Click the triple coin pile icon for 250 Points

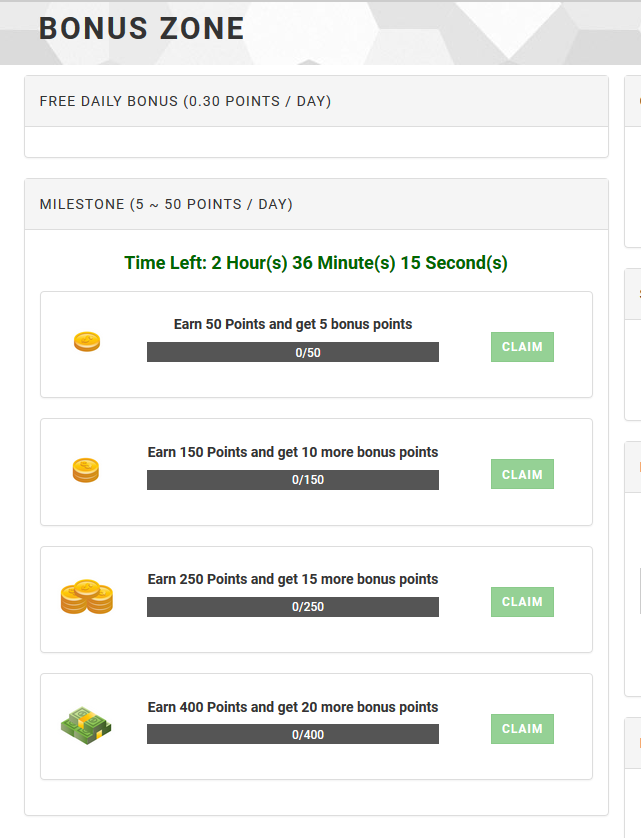click(x=87, y=596)
